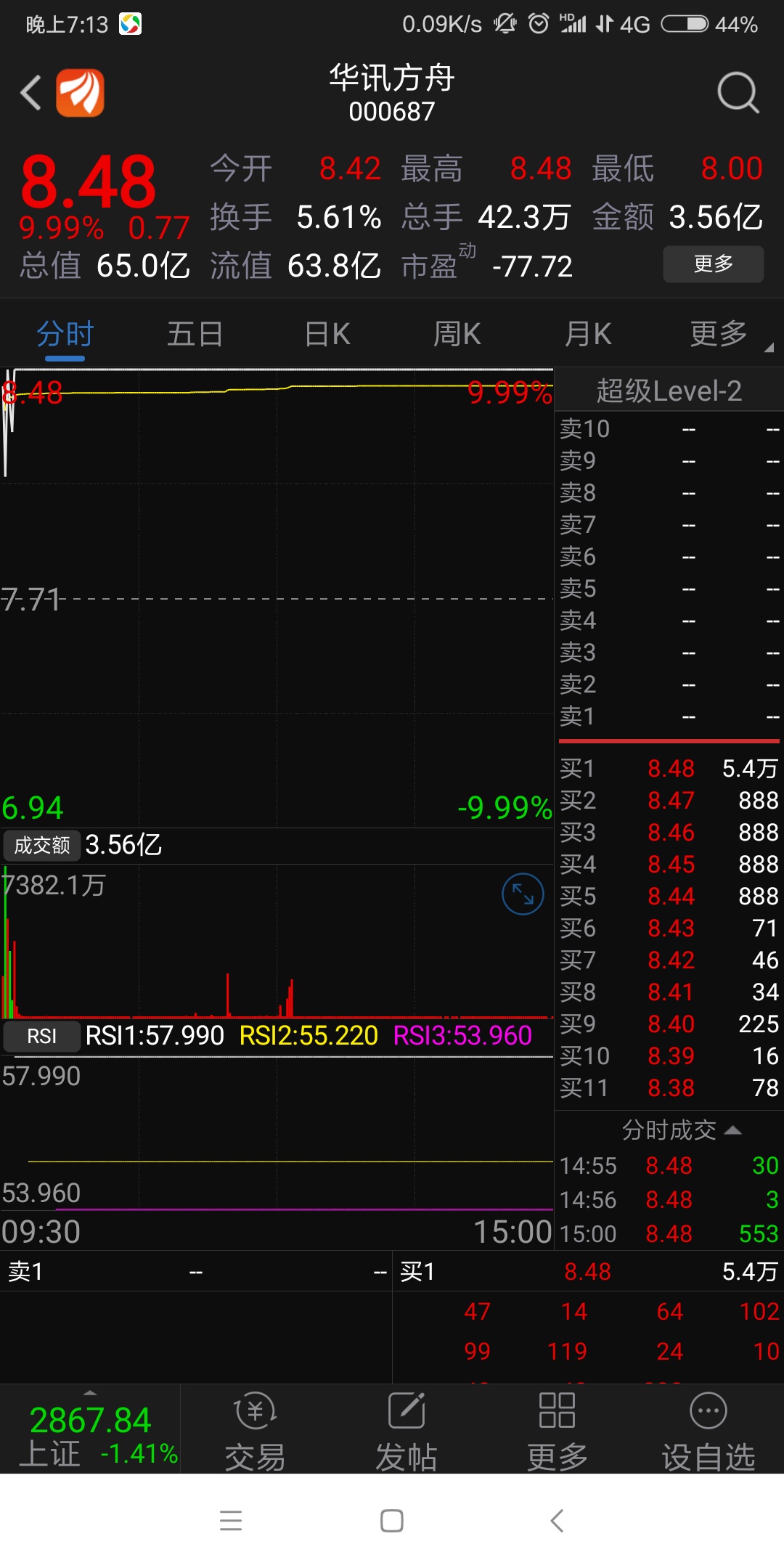784x1568 pixels.
Task: Tap the 买2 row at 8.47
Action: [x=669, y=800]
